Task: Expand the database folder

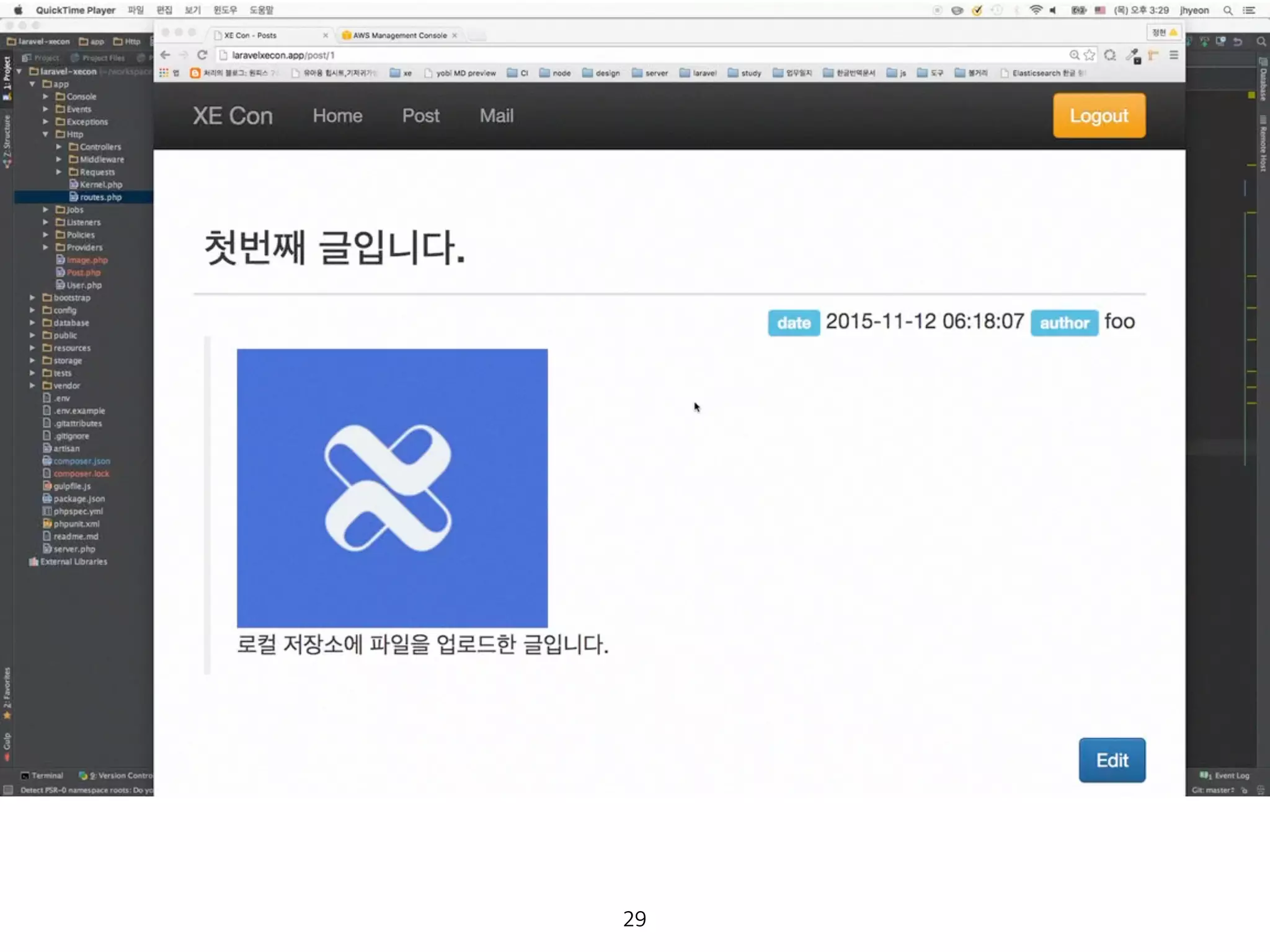Action: pyautogui.click(x=32, y=323)
